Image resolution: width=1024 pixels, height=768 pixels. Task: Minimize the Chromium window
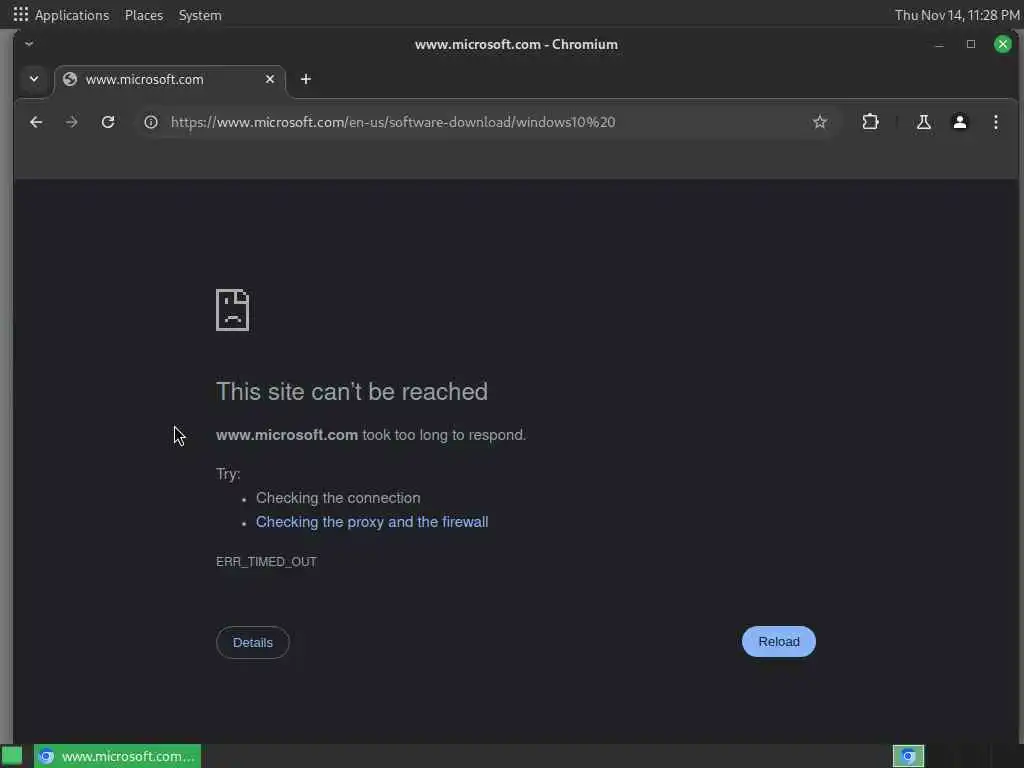[939, 44]
